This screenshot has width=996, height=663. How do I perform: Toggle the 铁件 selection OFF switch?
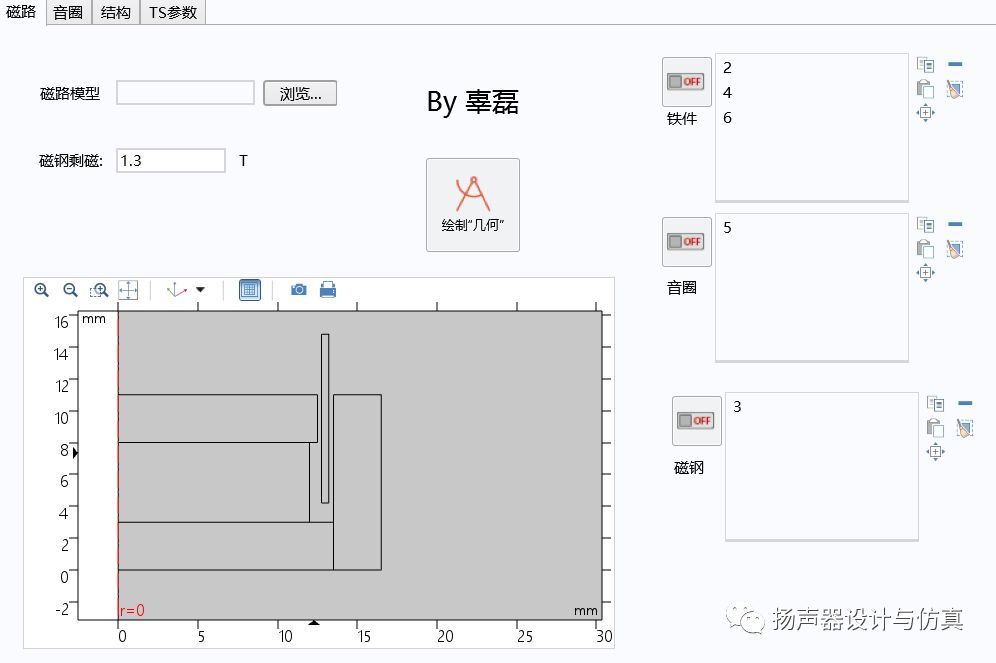pyautogui.click(x=686, y=82)
